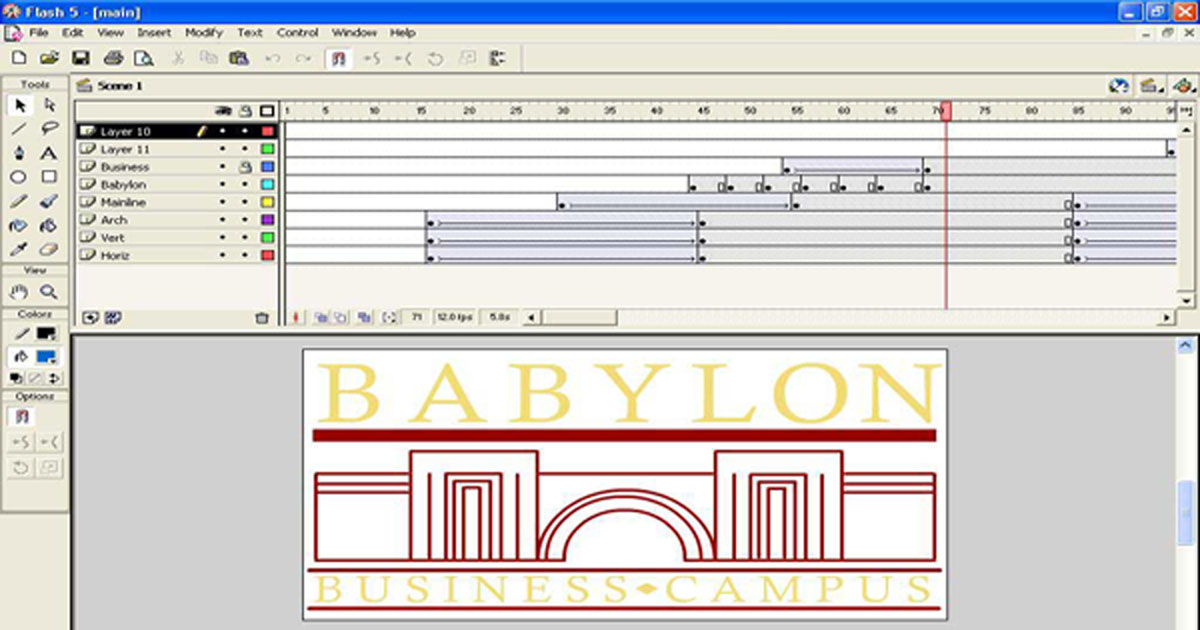The width and height of the screenshot is (1200, 630).
Task: Open the Window menu
Action: point(354,32)
